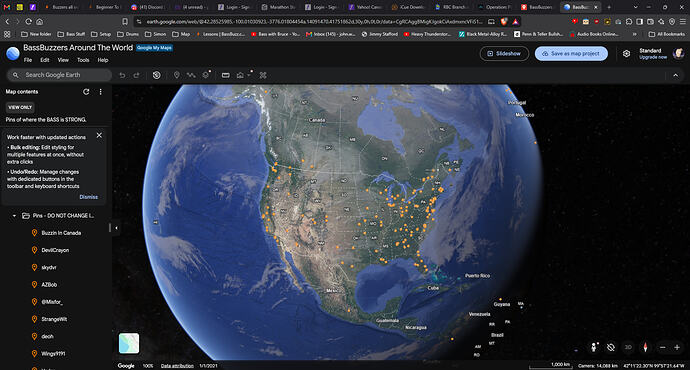Open the Gmail pinned tab
690x370 pixels.
pos(7,7)
